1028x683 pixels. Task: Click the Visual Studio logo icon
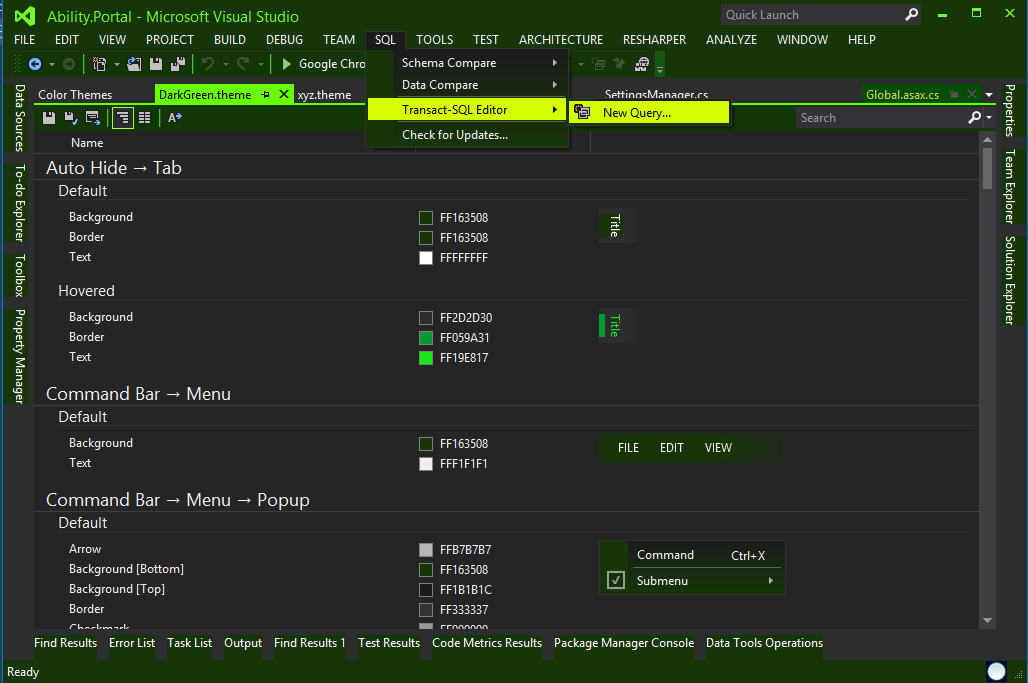point(25,16)
